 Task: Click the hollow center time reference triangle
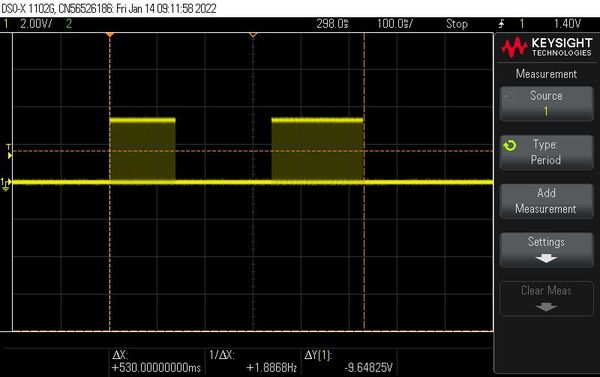click(x=253, y=35)
